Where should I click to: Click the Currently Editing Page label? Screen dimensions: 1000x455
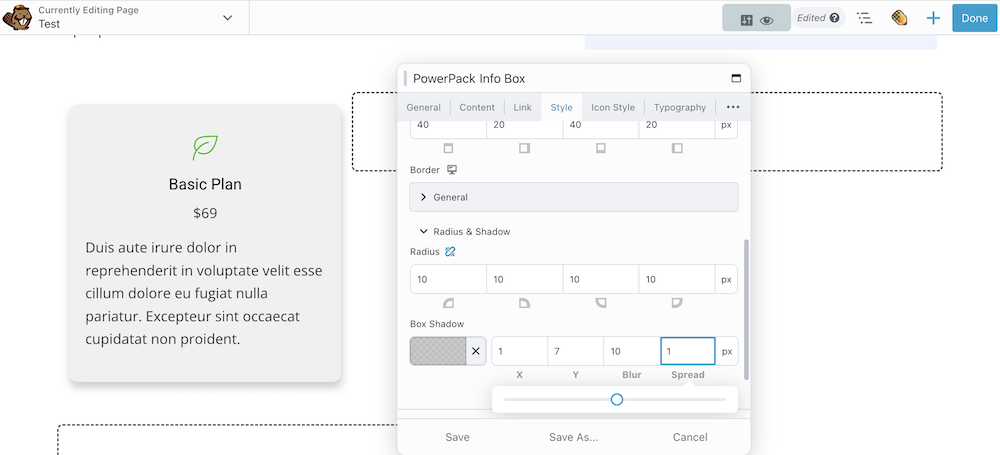click(89, 10)
